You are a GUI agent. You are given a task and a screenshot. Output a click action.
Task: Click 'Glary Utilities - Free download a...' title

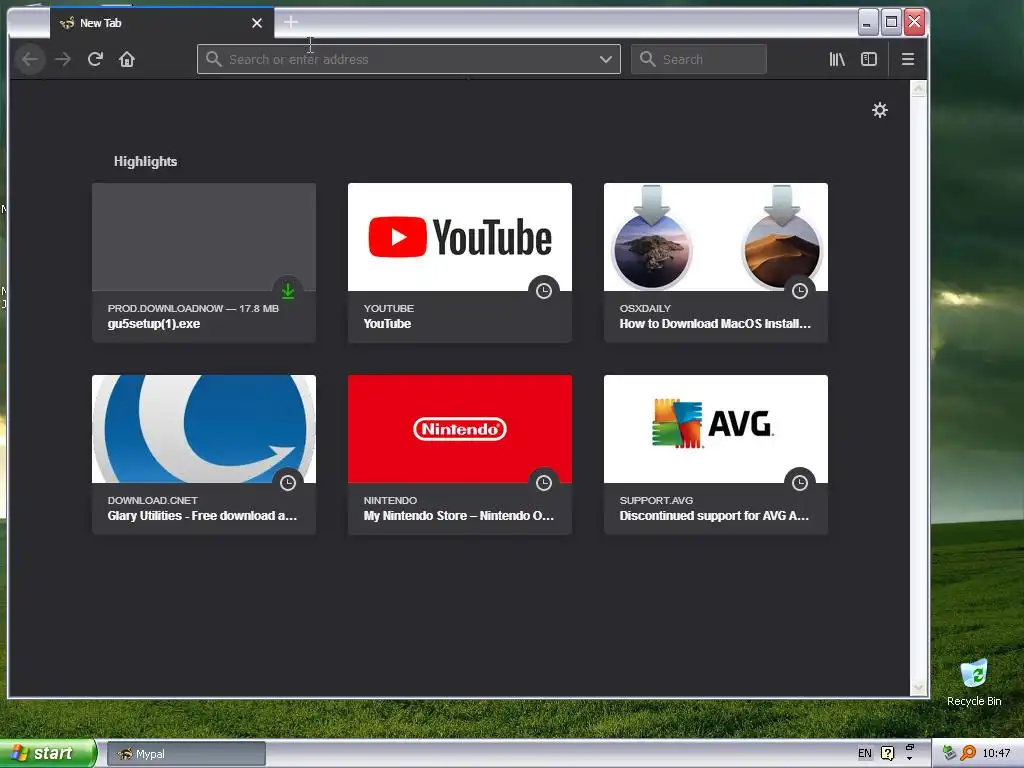202,516
